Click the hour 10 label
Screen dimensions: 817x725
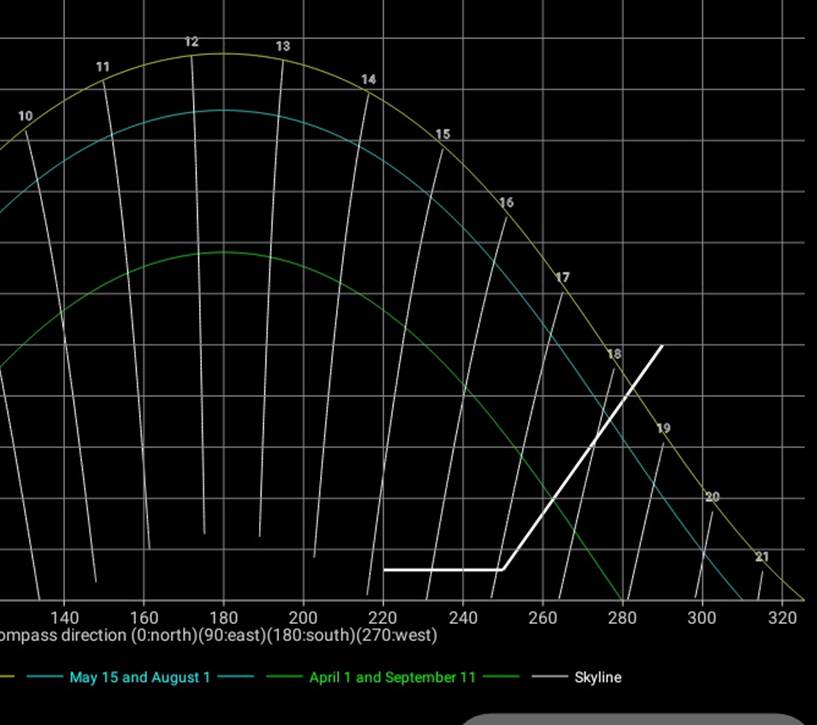25,116
